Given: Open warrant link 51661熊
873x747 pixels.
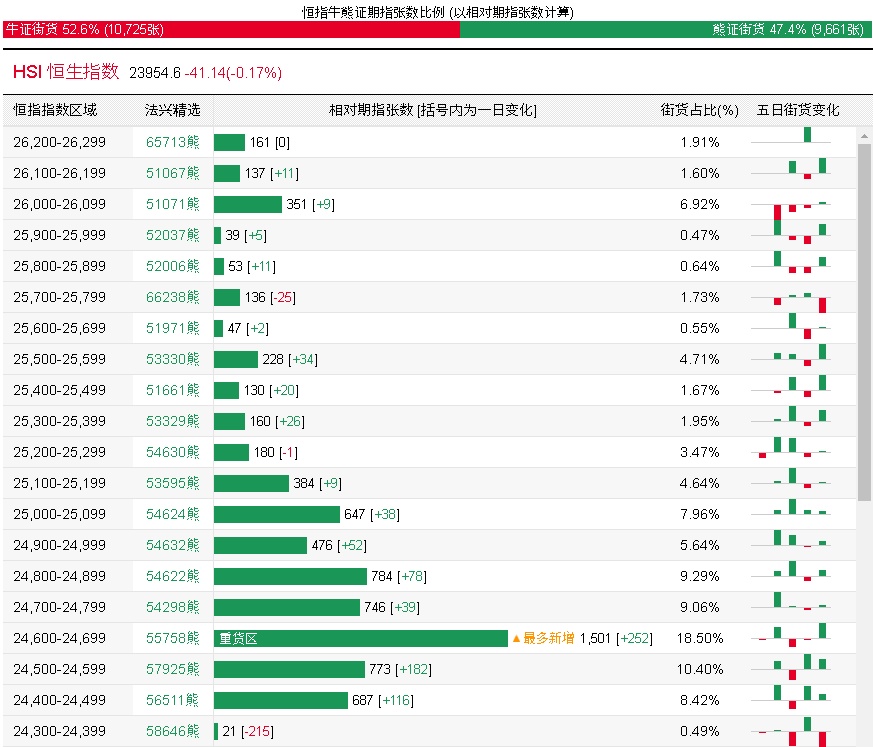Looking at the screenshot, I should 173,390.
